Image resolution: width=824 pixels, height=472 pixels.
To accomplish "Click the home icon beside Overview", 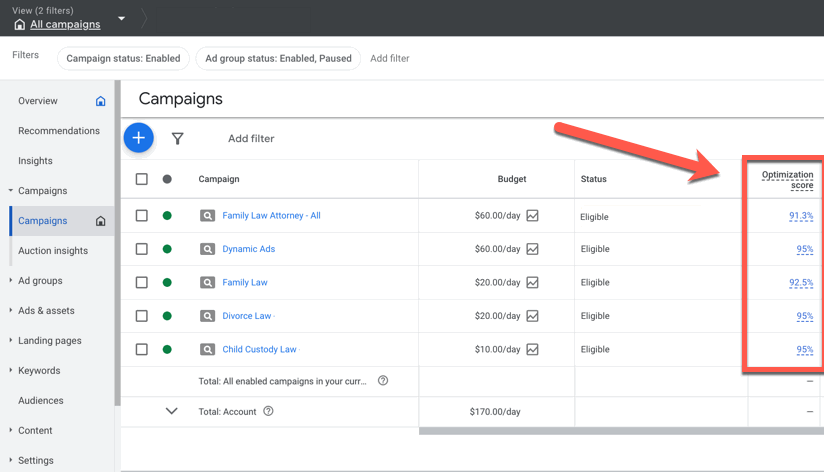I will (100, 101).
